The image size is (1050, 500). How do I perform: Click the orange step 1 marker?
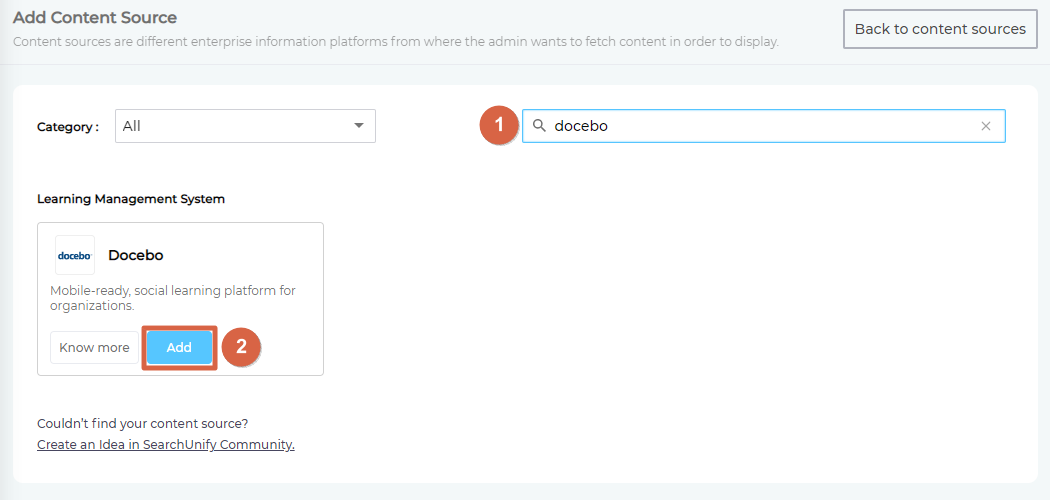point(499,126)
